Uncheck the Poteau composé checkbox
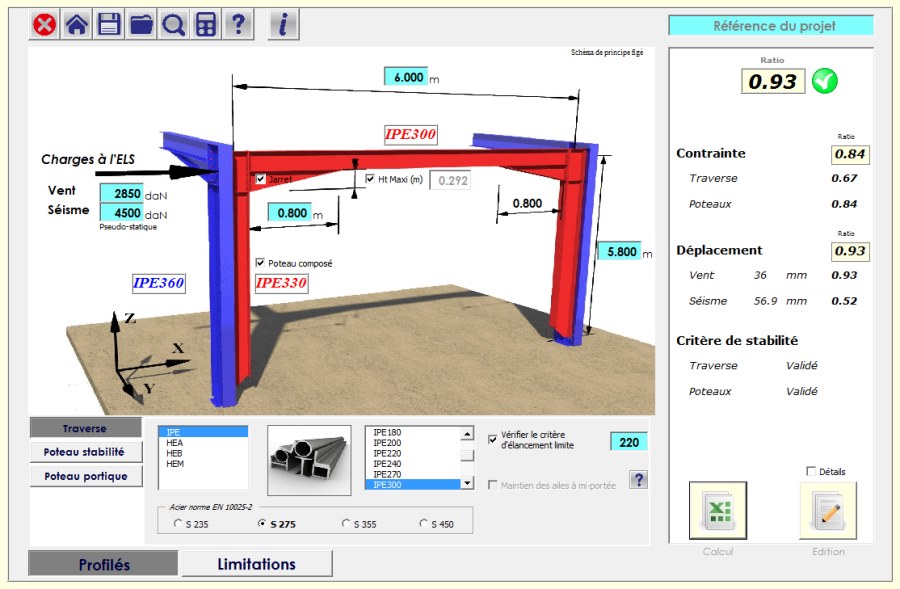The height and width of the screenshot is (589, 900). pyautogui.click(x=261, y=264)
